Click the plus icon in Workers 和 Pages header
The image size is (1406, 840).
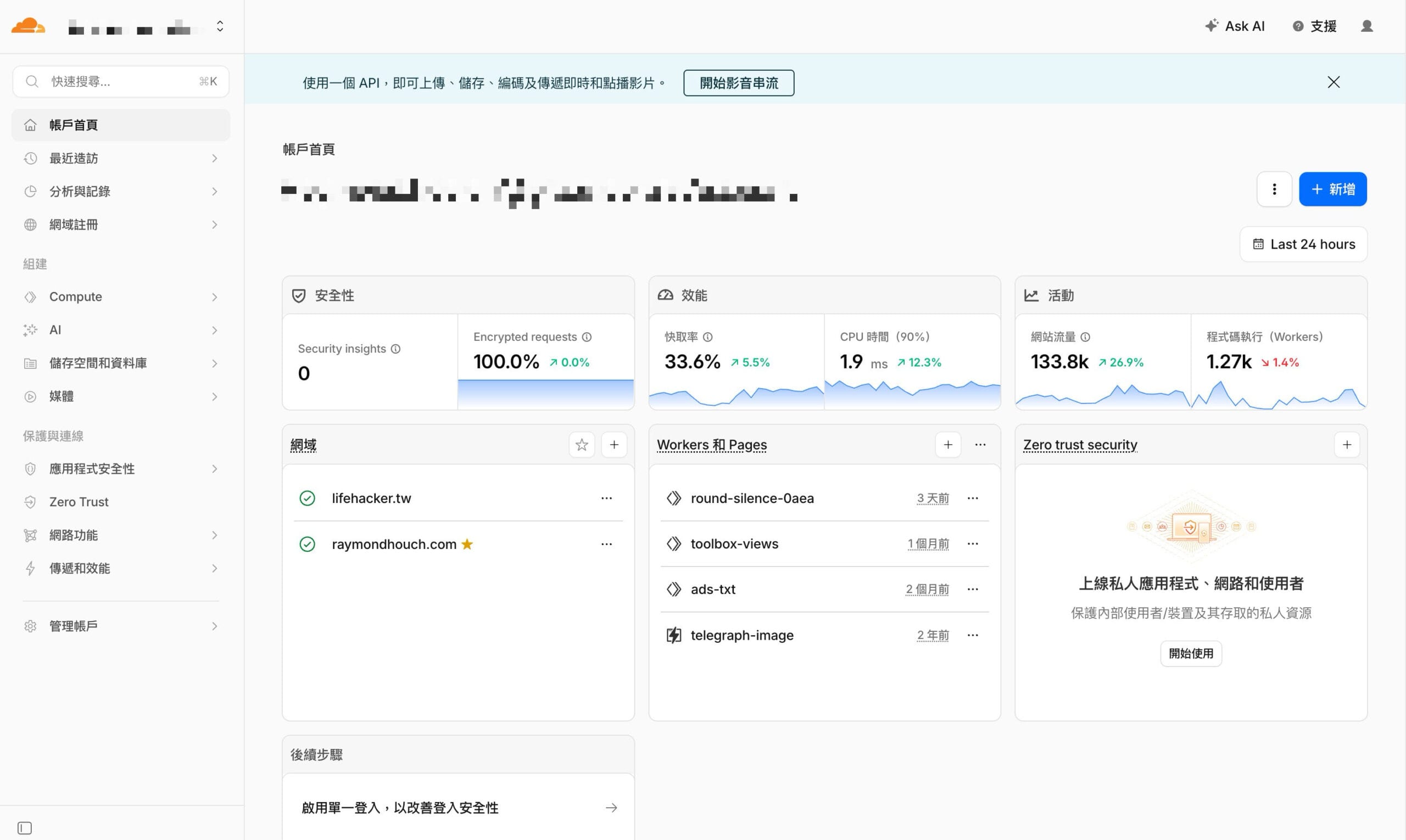pyautogui.click(x=948, y=445)
